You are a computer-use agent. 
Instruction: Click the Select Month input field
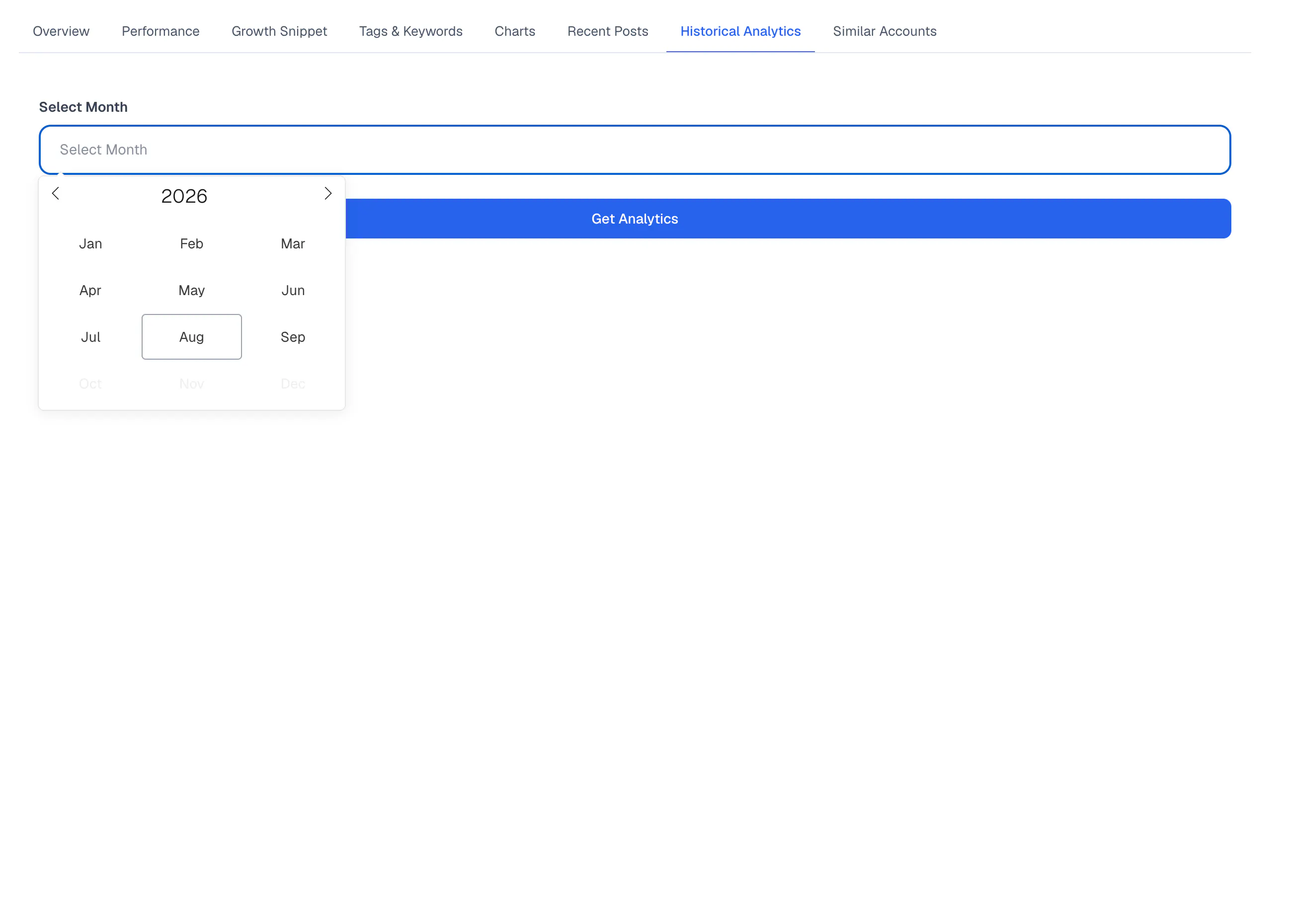pos(635,150)
